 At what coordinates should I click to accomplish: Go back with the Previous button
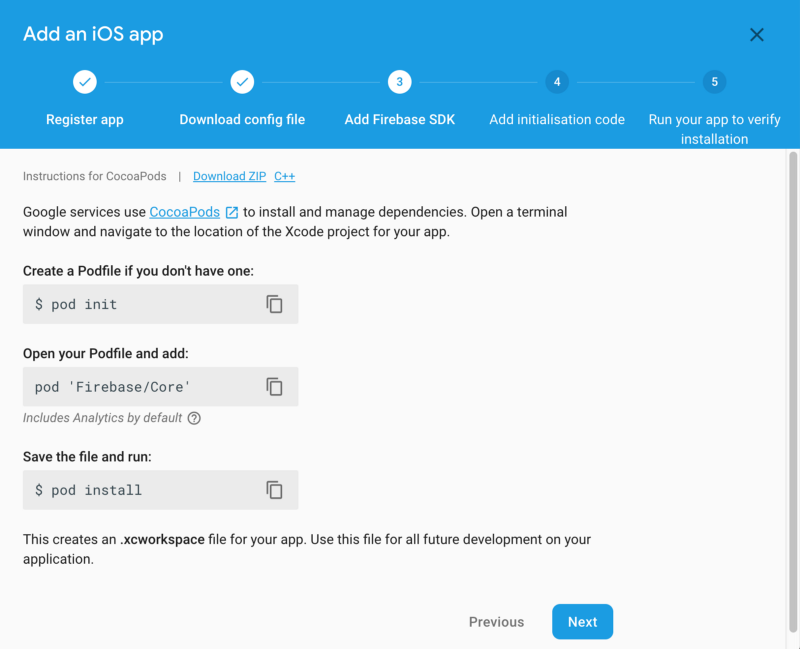[496, 622]
